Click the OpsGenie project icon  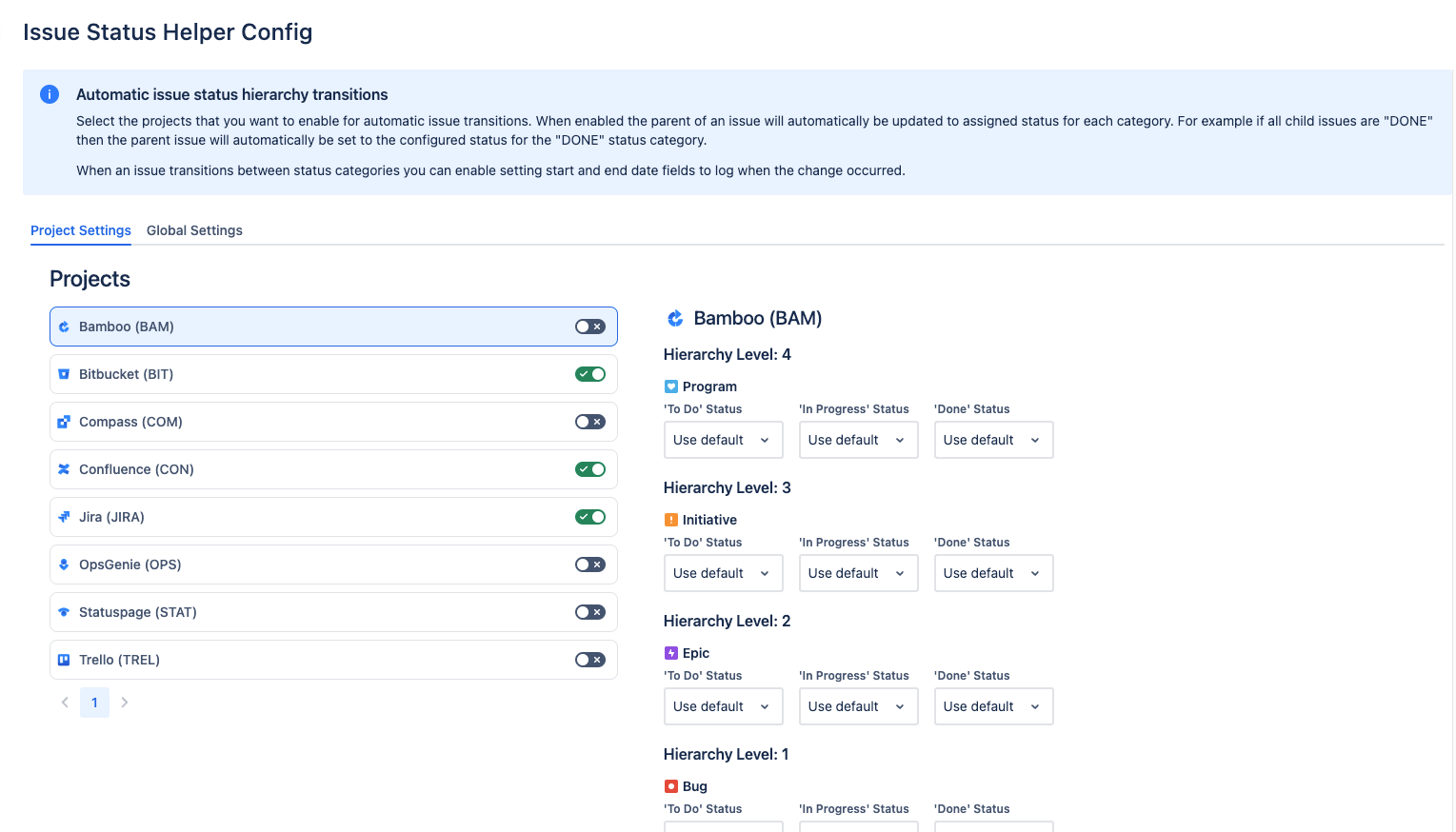(64, 565)
